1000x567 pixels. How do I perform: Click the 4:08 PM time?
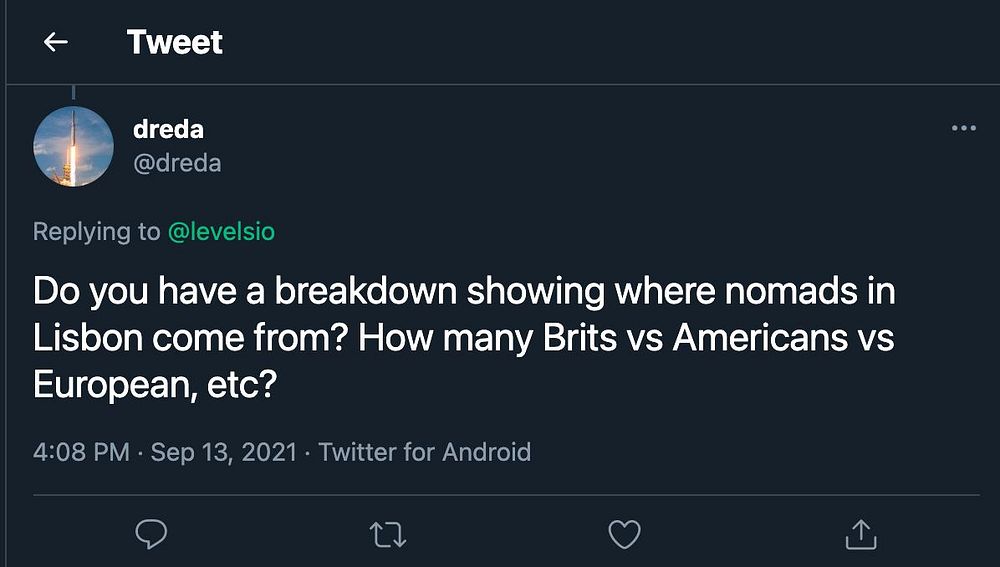point(81,452)
